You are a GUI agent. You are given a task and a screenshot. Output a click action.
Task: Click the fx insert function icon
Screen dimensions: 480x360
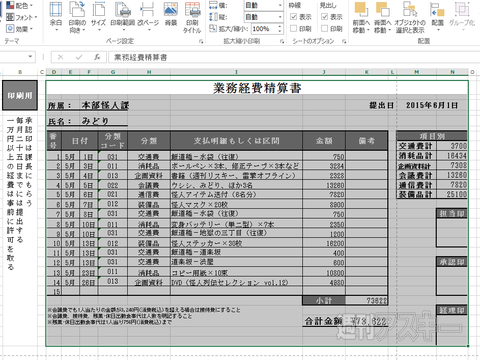click(x=97, y=57)
